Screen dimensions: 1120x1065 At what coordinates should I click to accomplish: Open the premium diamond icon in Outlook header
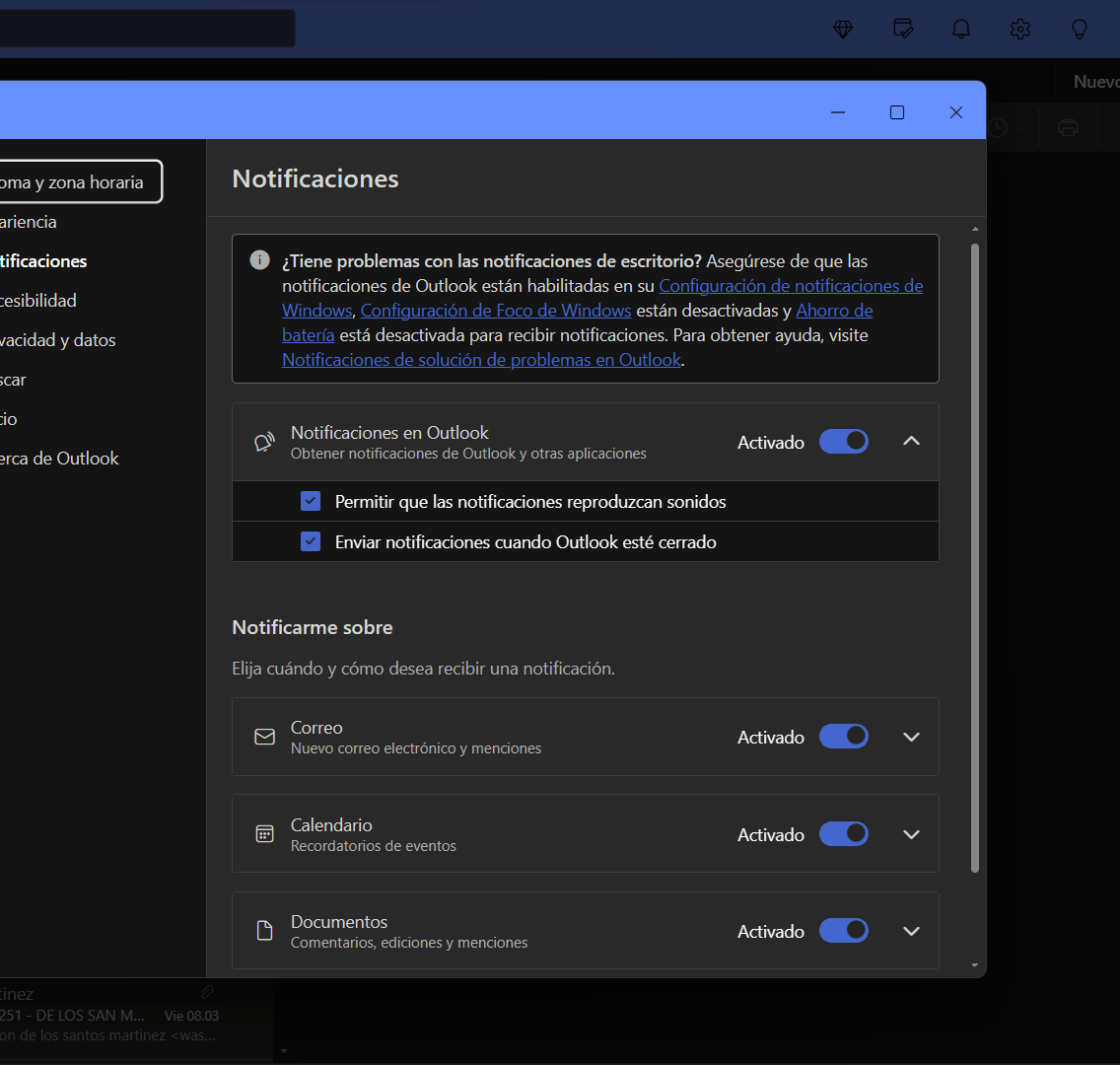pos(843,30)
